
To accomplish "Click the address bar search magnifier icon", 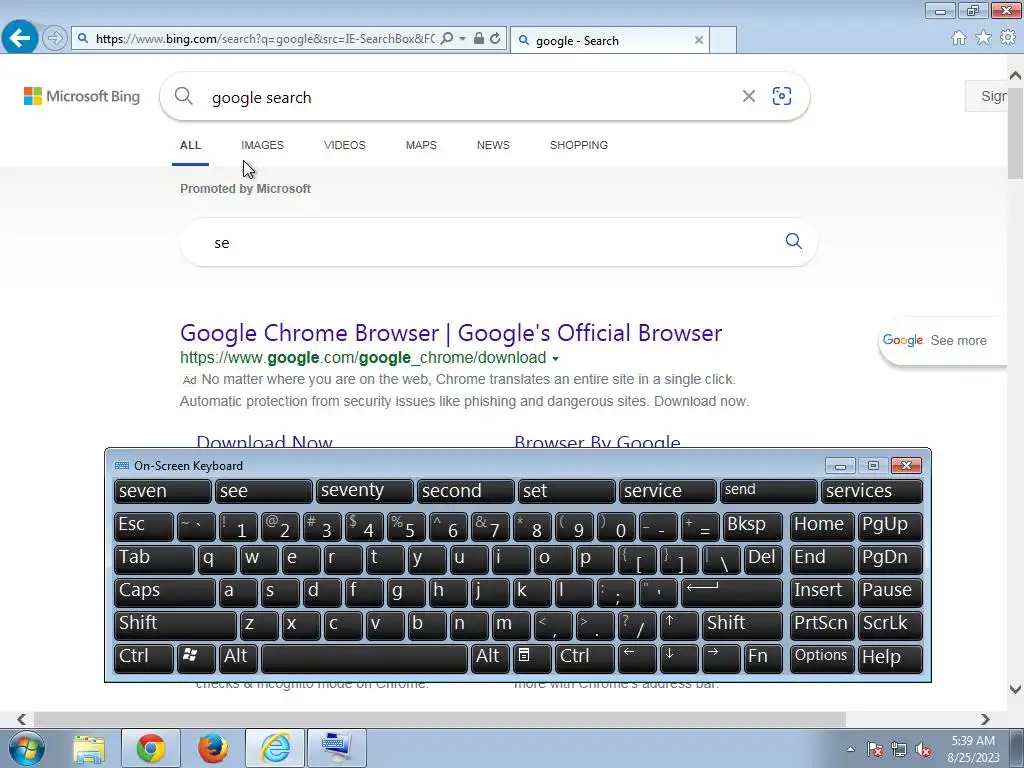I will [447, 39].
